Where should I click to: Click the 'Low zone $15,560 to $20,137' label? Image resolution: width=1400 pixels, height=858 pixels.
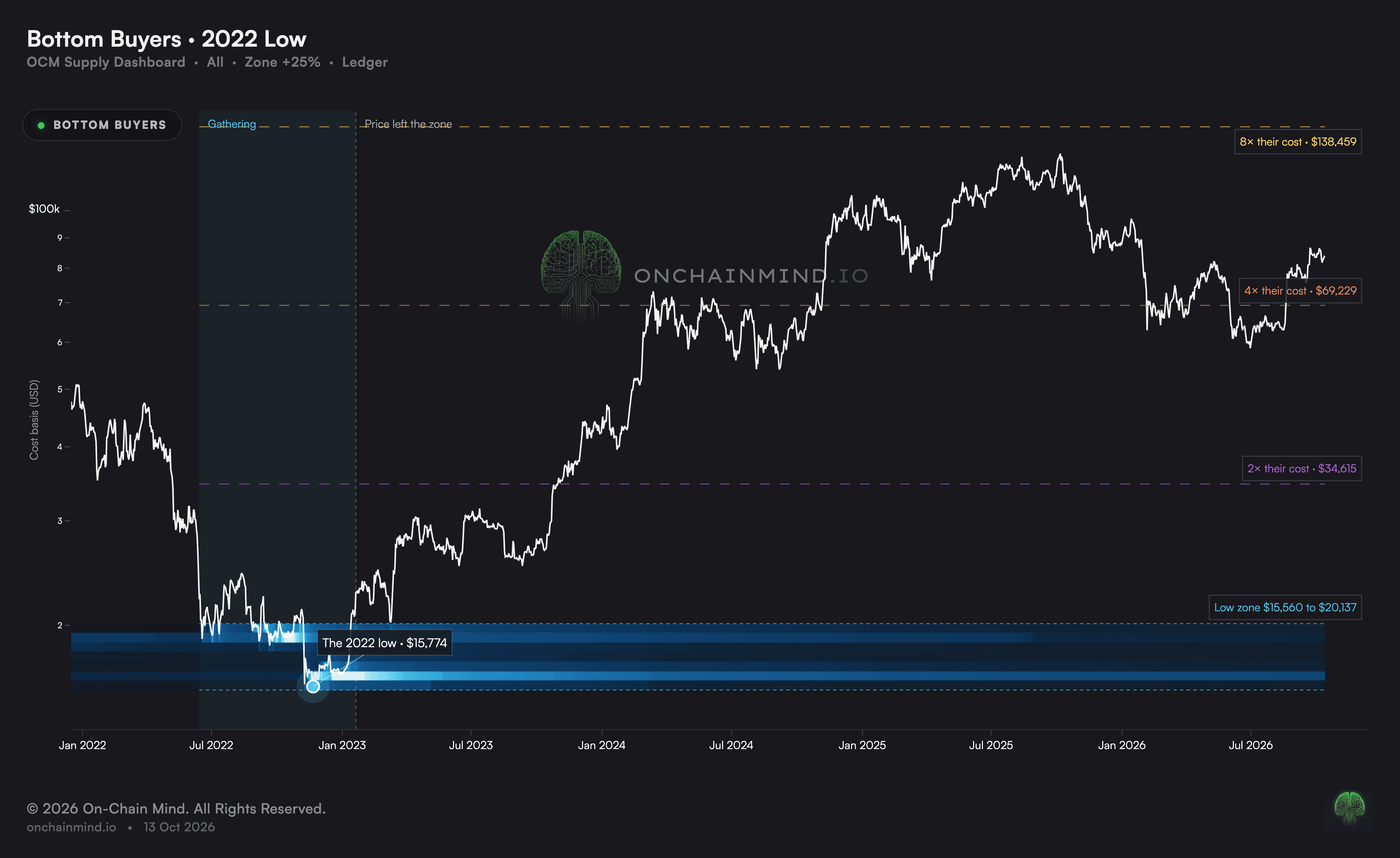[x=1285, y=608]
